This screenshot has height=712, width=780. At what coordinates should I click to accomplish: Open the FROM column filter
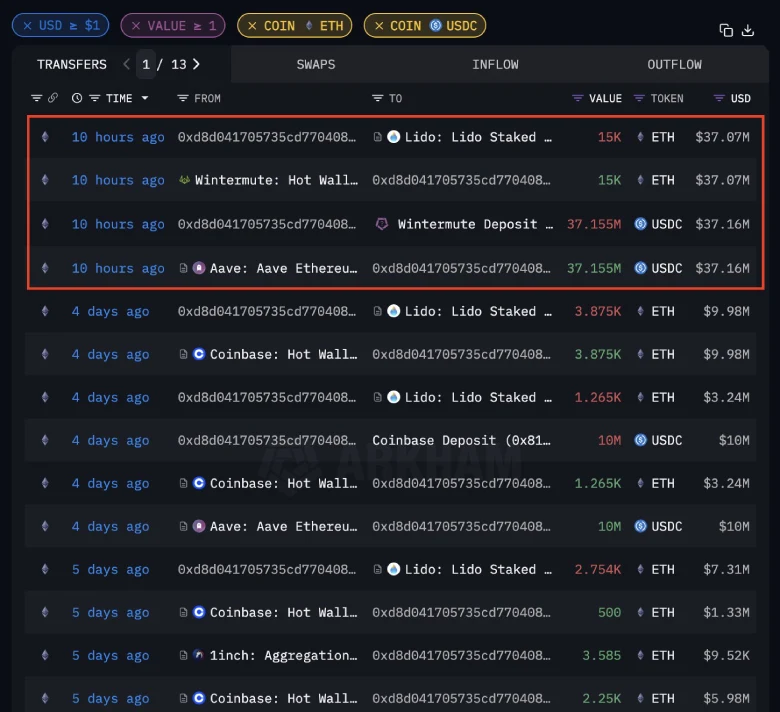[x=183, y=98]
